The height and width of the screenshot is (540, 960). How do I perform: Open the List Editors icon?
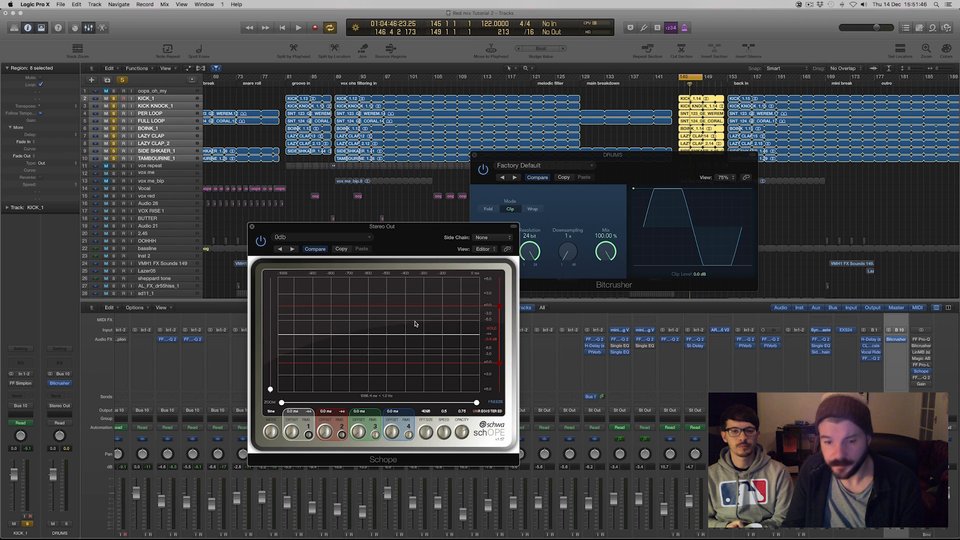coord(906,28)
